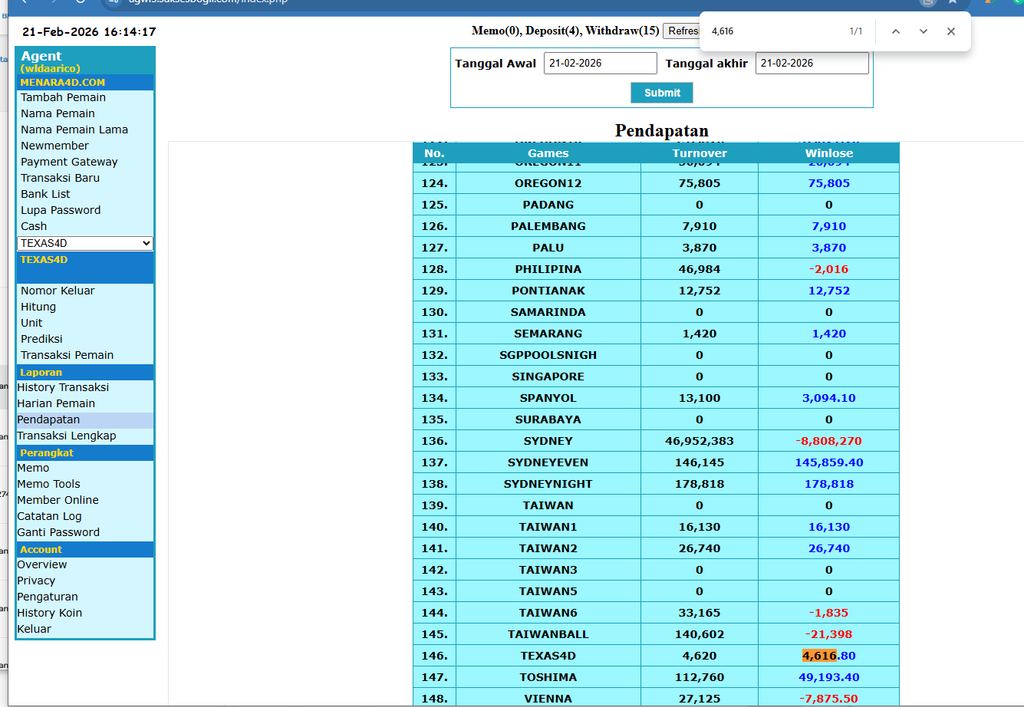Screen dimensions: 1024x707
Task: Open Harian Pemain report
Action: click(56, 403)
